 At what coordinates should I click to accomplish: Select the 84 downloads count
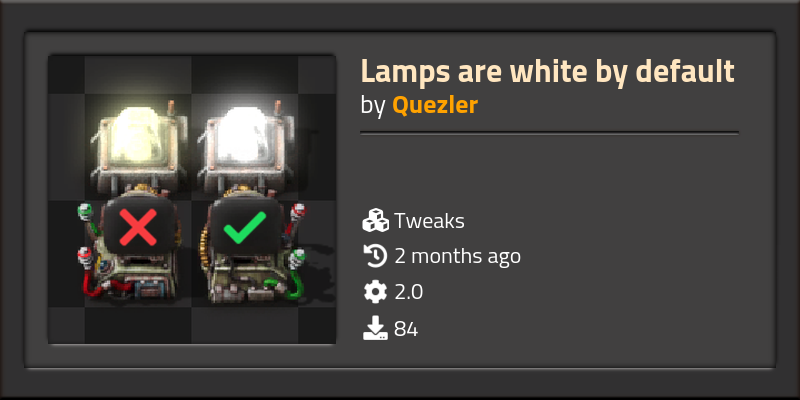406,329
